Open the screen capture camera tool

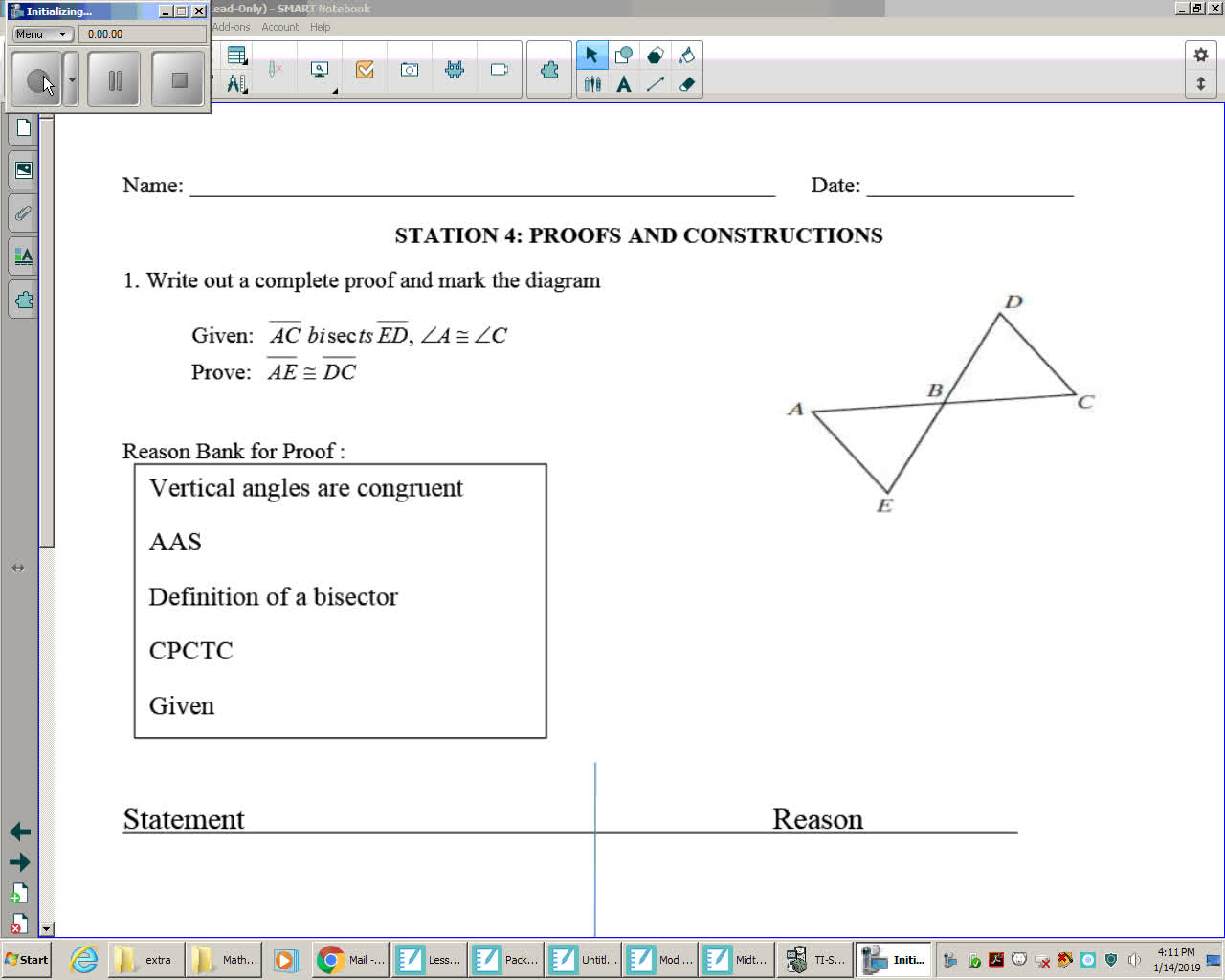point(410,70)
